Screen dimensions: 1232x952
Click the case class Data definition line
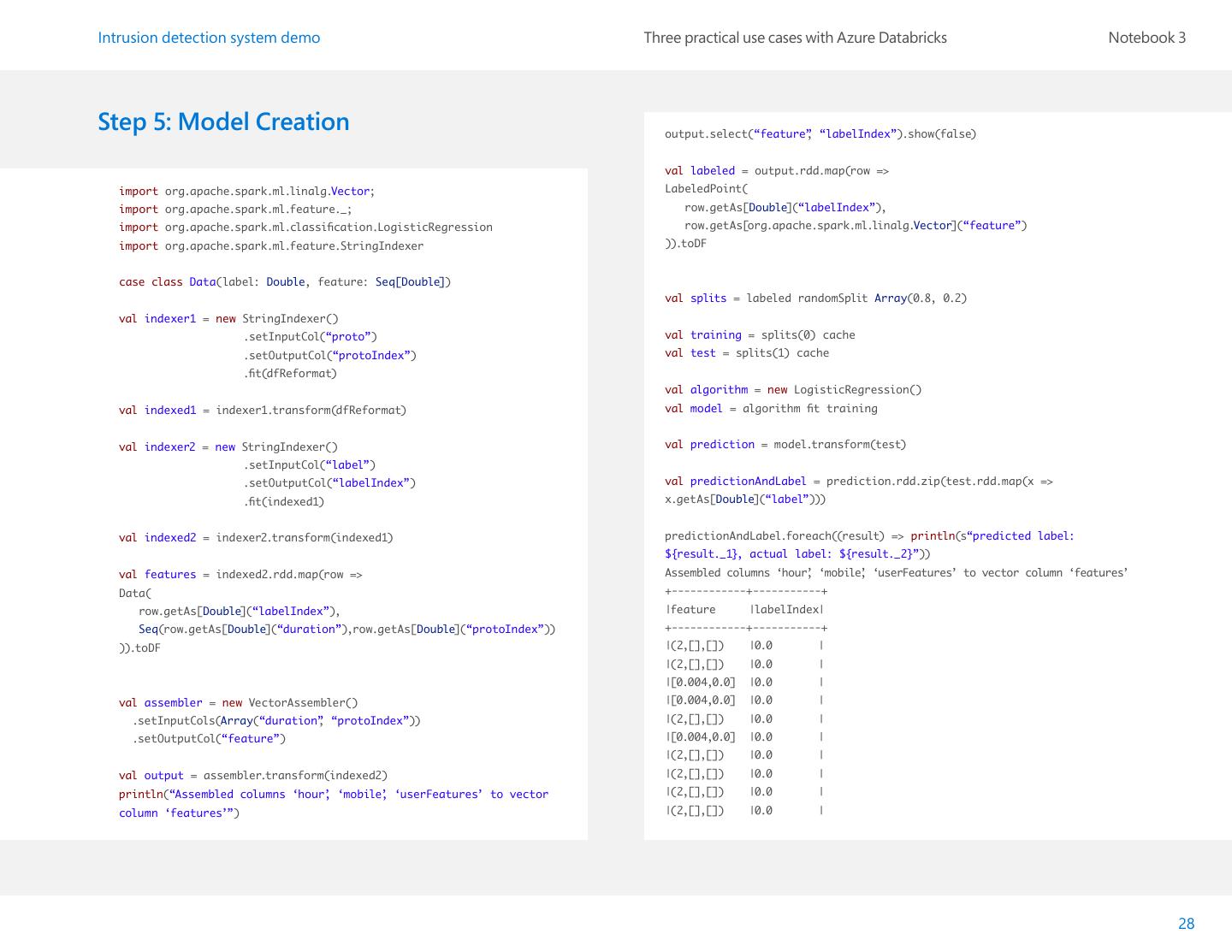point(284,282)
